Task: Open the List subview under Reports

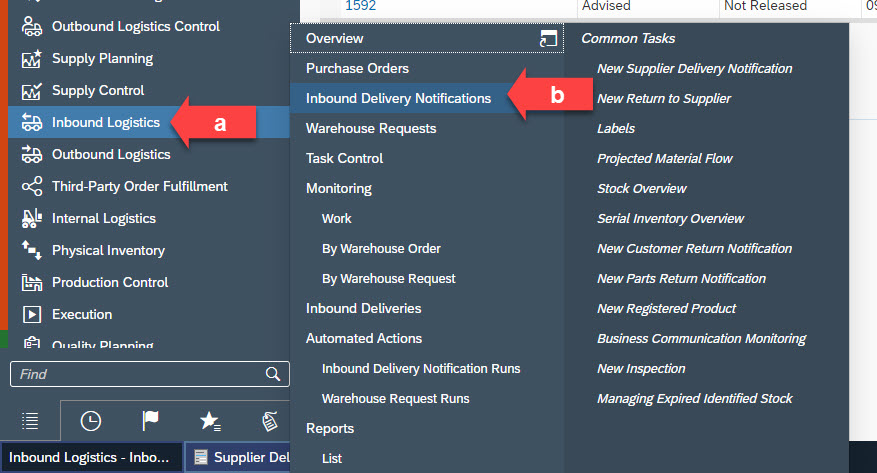Action: click(332, 458)
